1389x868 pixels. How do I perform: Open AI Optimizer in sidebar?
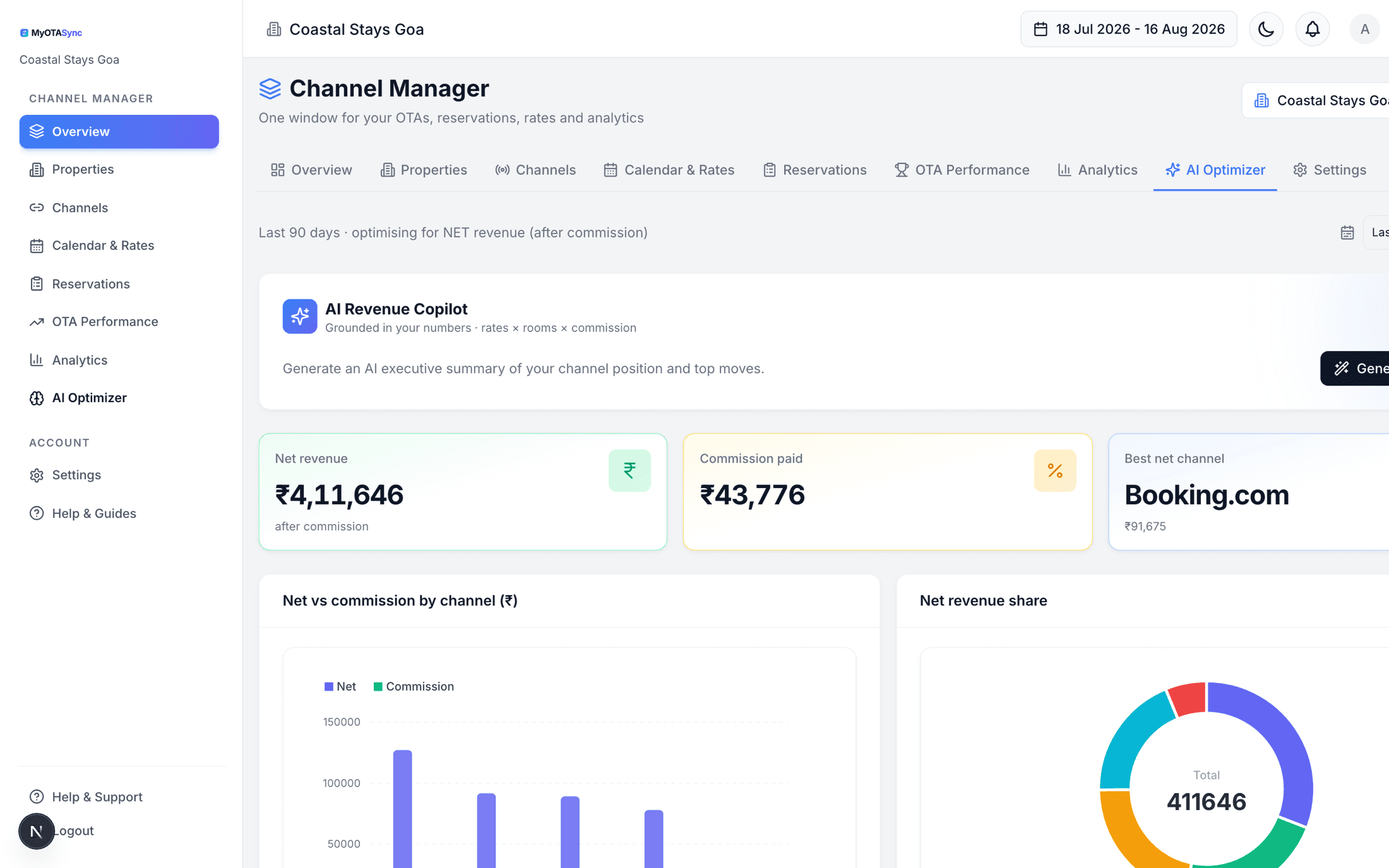point(119,398)
